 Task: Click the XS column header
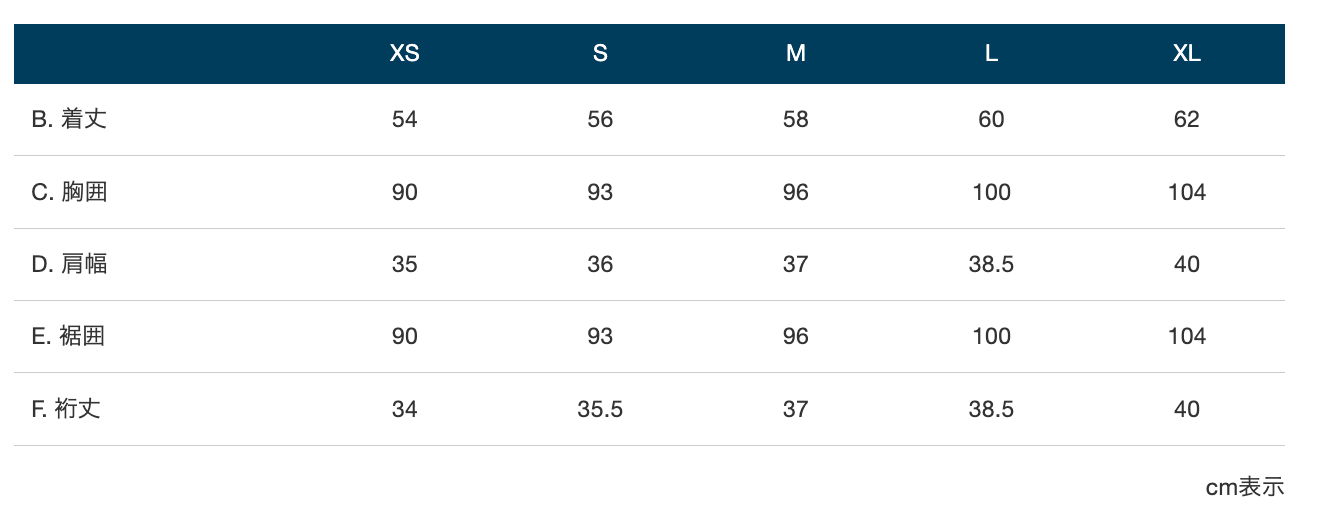click(x=404, y=54)
